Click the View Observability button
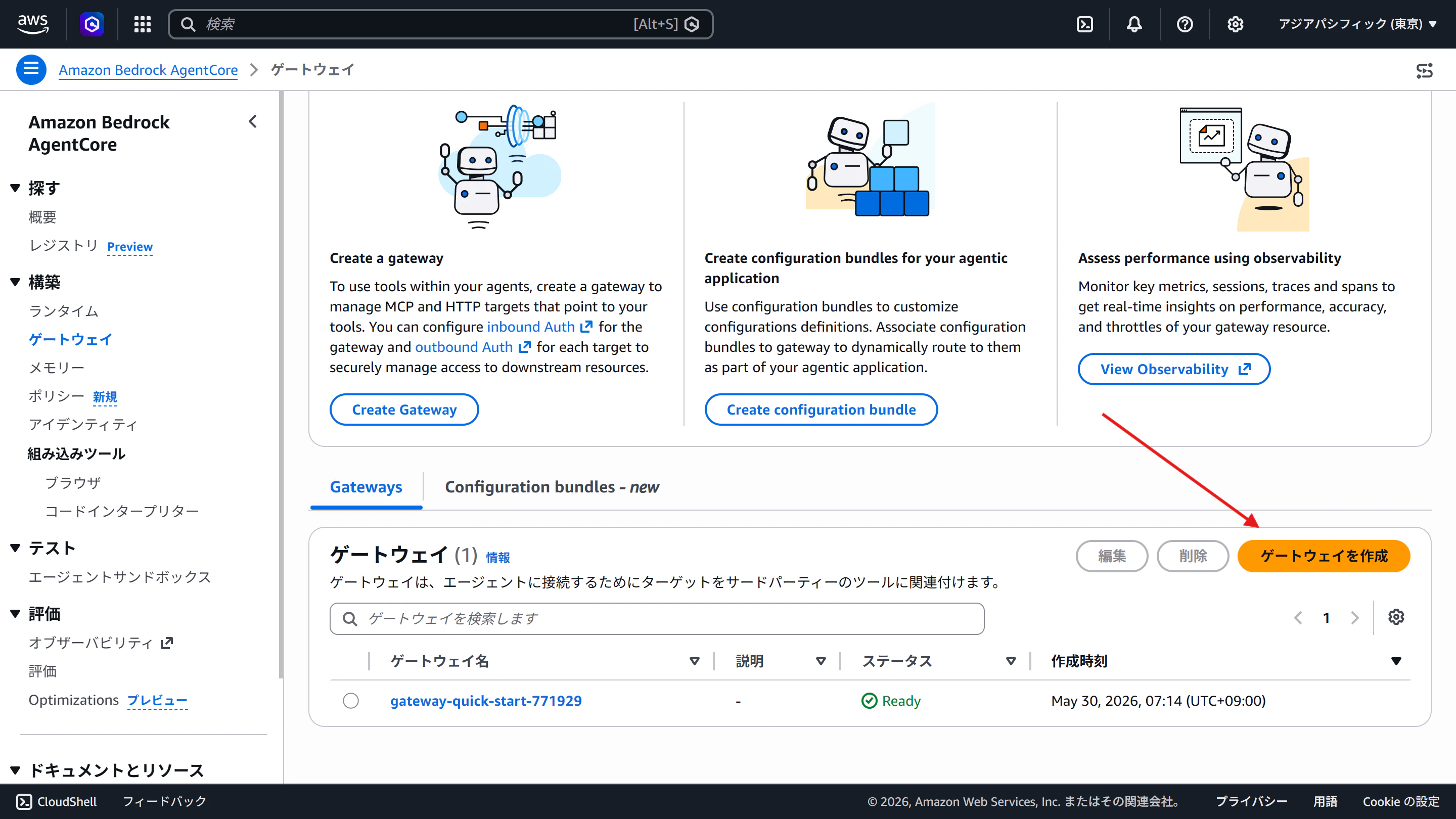This screenshot has height=819, width=1456. (1174, 369)
